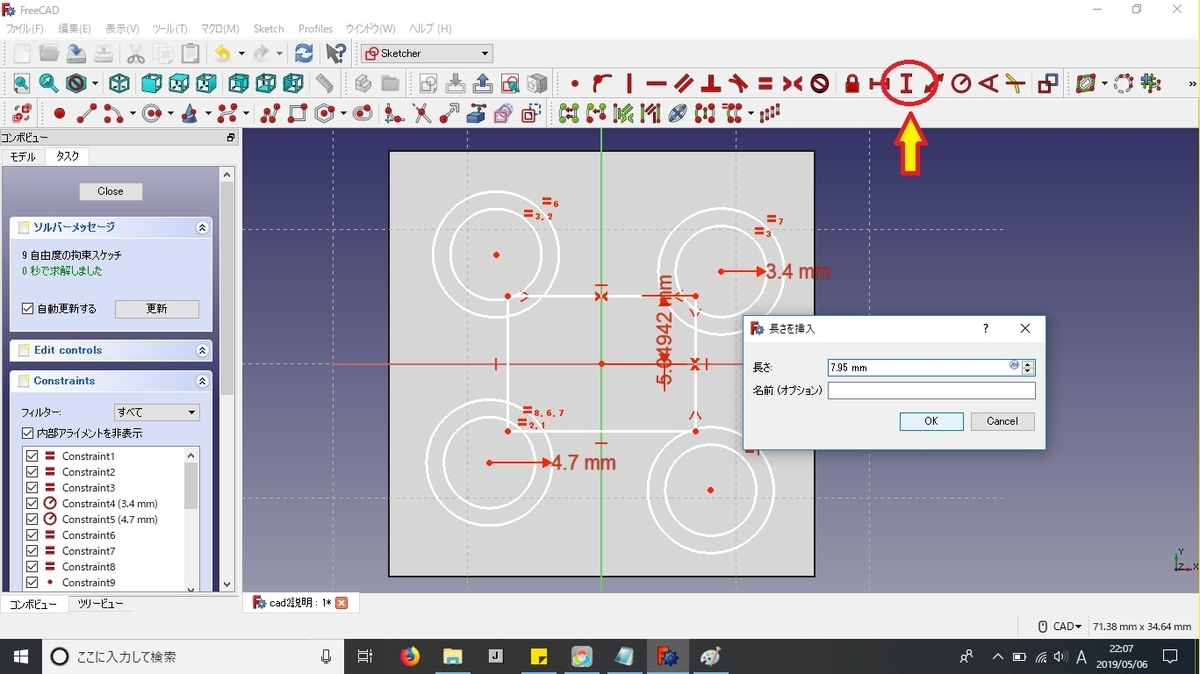
Task: Click the What's This help icon
Action: tap(336, 53)
